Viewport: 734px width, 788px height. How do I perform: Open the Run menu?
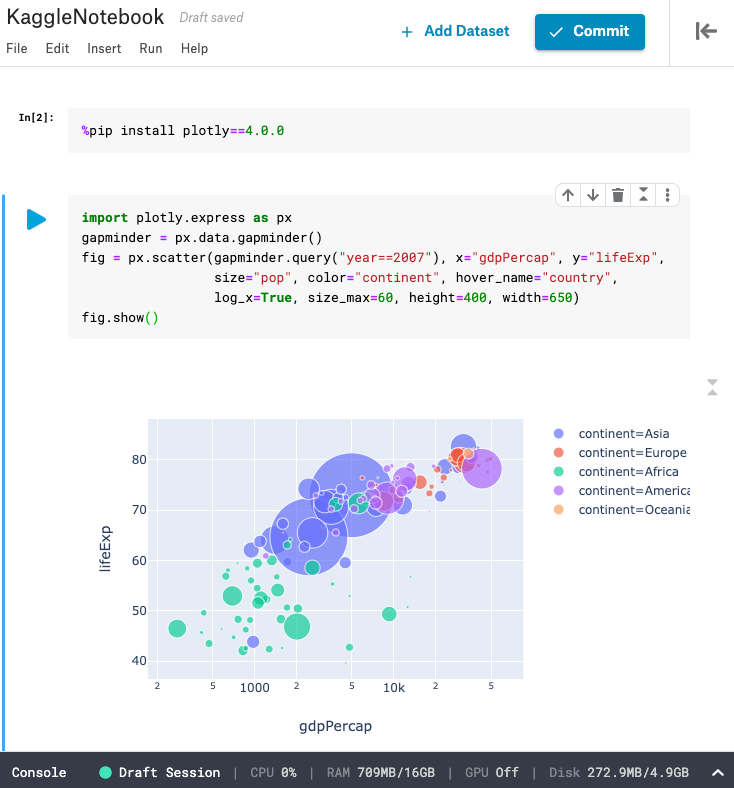point(151,49)
